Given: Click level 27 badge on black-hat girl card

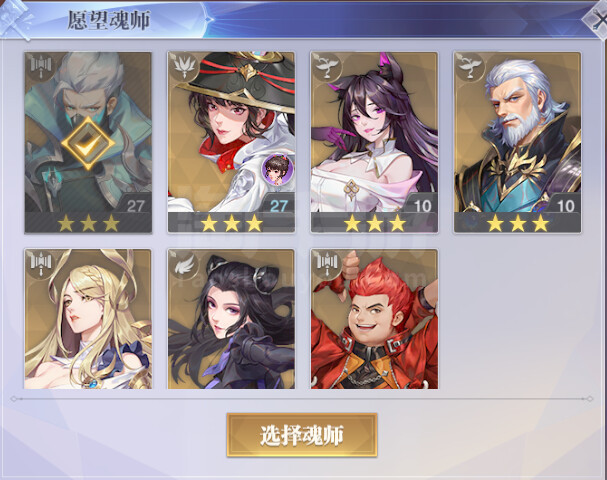Looking at the screenshot, I should point(278,205).
